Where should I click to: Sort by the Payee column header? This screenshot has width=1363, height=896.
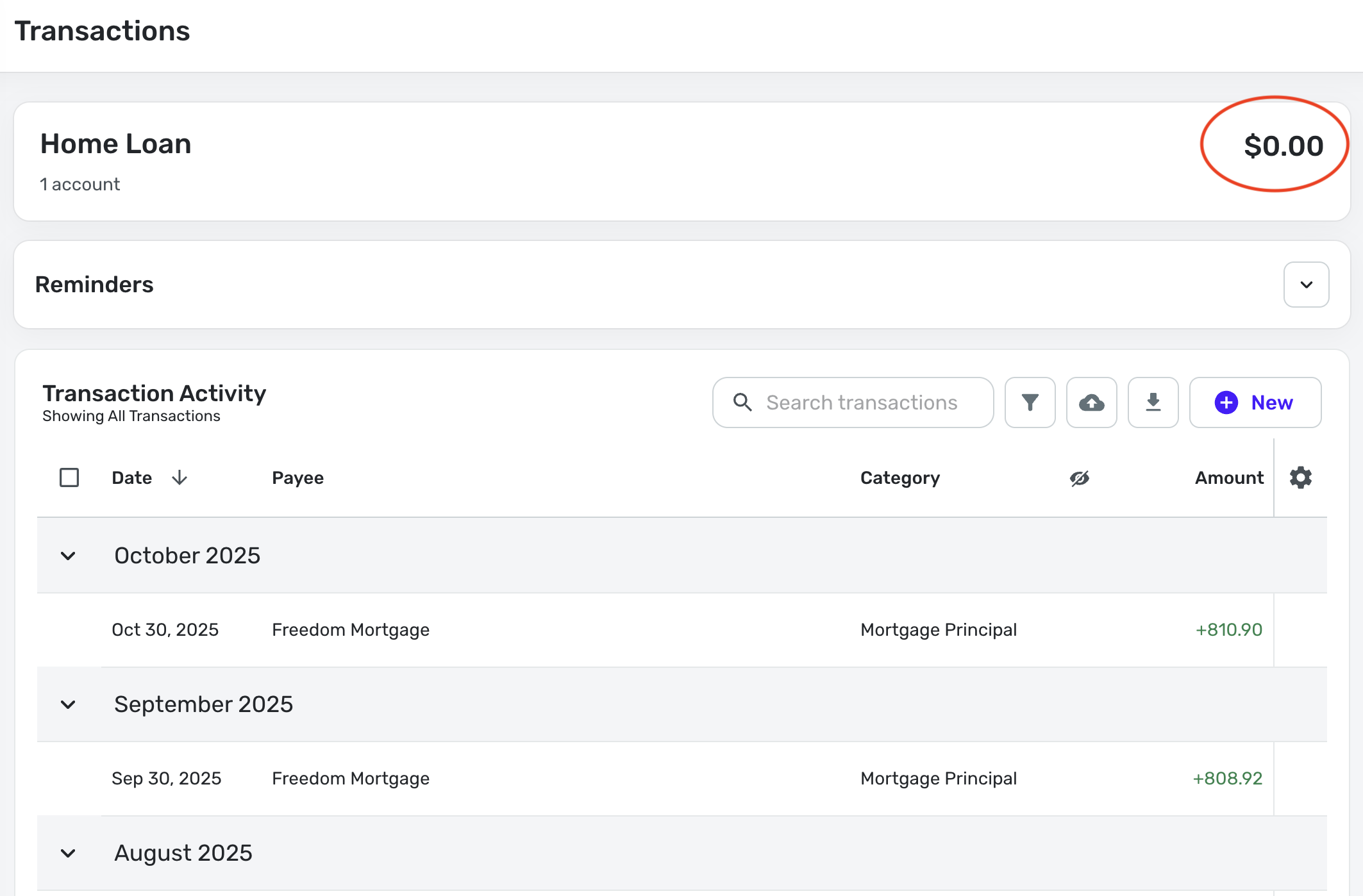297,477
